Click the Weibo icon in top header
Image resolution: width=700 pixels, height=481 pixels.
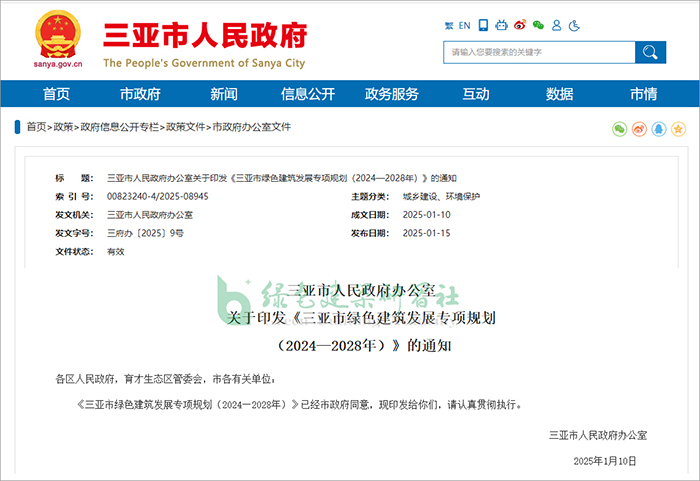519,25
